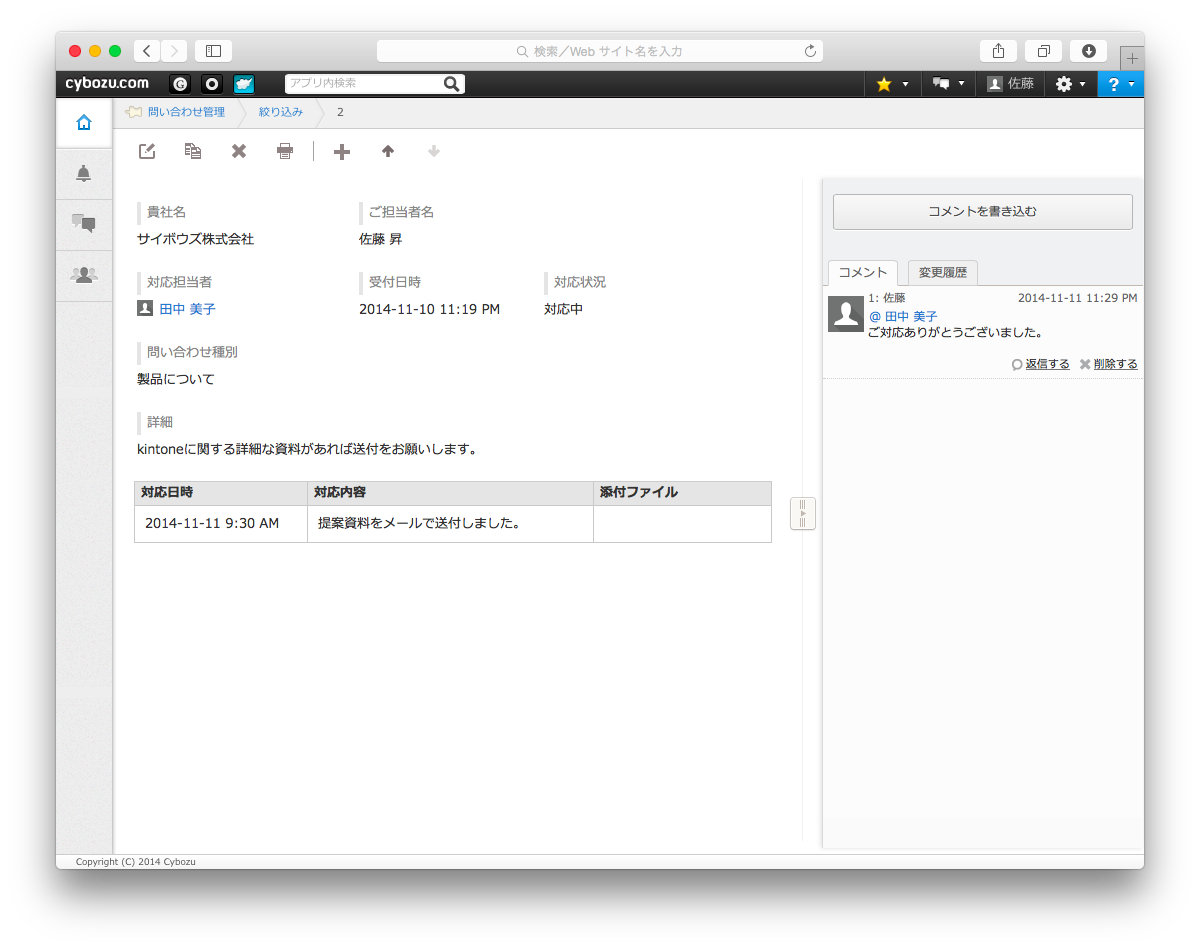This screenshot has width=1200, height=949.
Task: Click the company name サイボウズ株式会社
Action: pos(195,239)
